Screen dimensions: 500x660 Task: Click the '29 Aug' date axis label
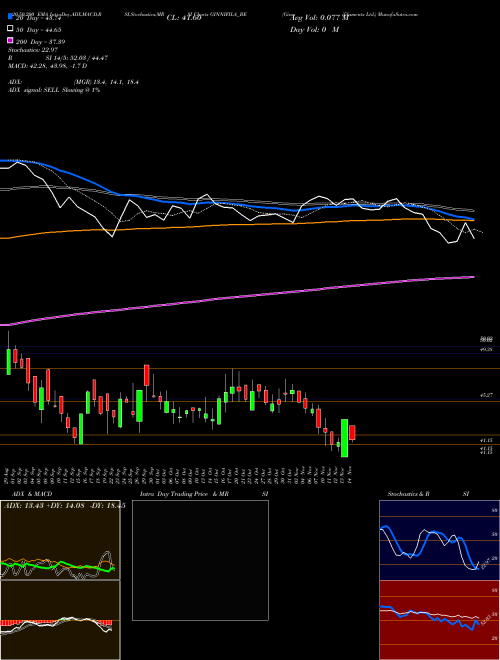7,474
